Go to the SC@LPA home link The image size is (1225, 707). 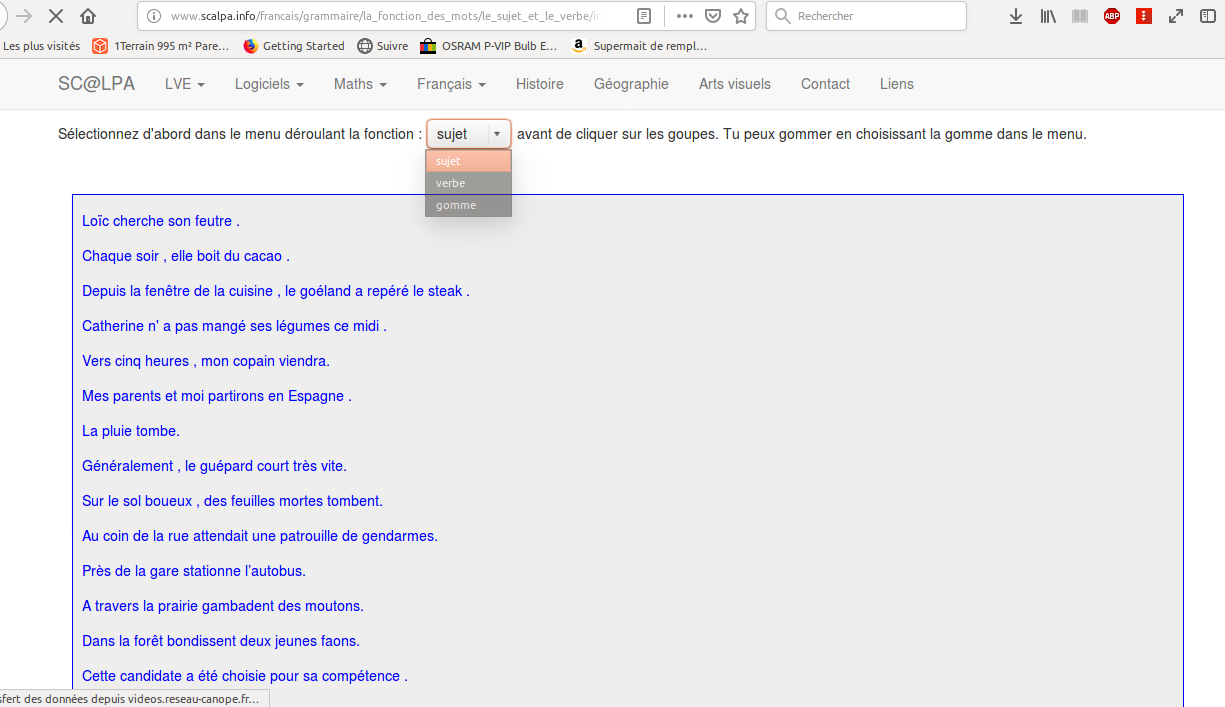(x=96, y=84)
